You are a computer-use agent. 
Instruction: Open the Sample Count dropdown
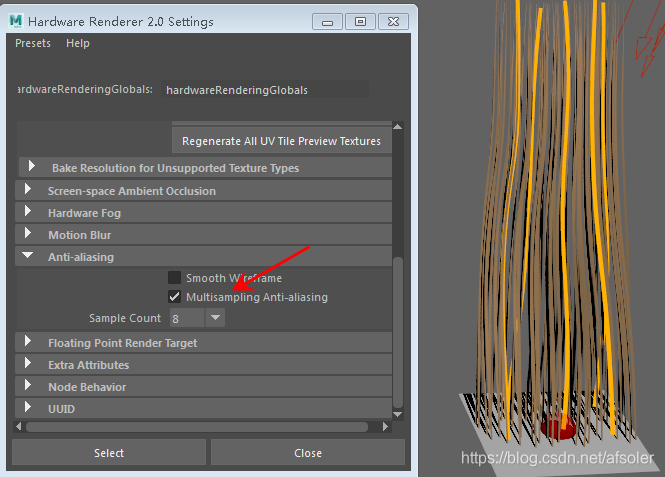pos(215,318)
